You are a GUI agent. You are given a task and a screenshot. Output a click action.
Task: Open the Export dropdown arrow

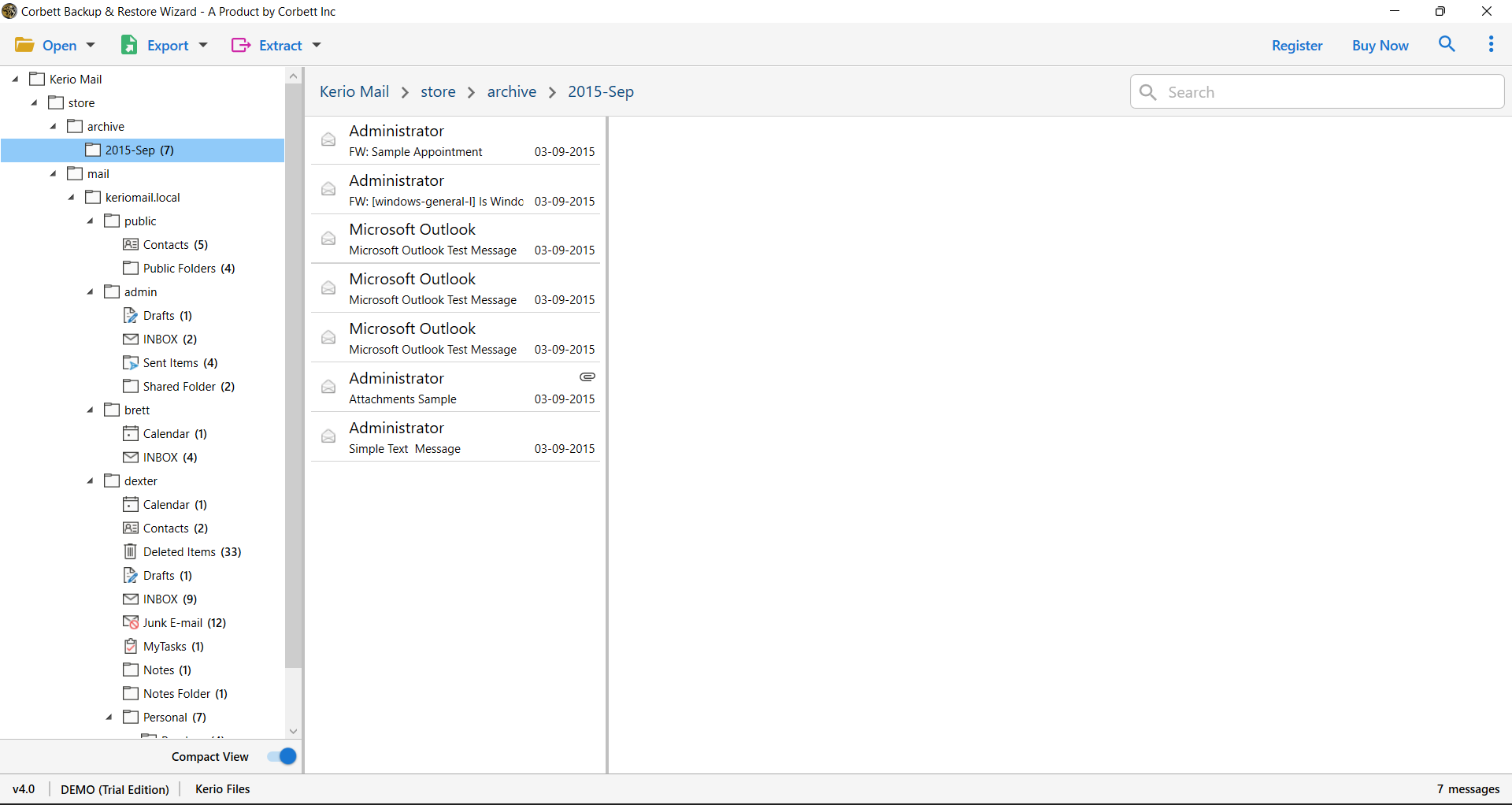point(203,45)
